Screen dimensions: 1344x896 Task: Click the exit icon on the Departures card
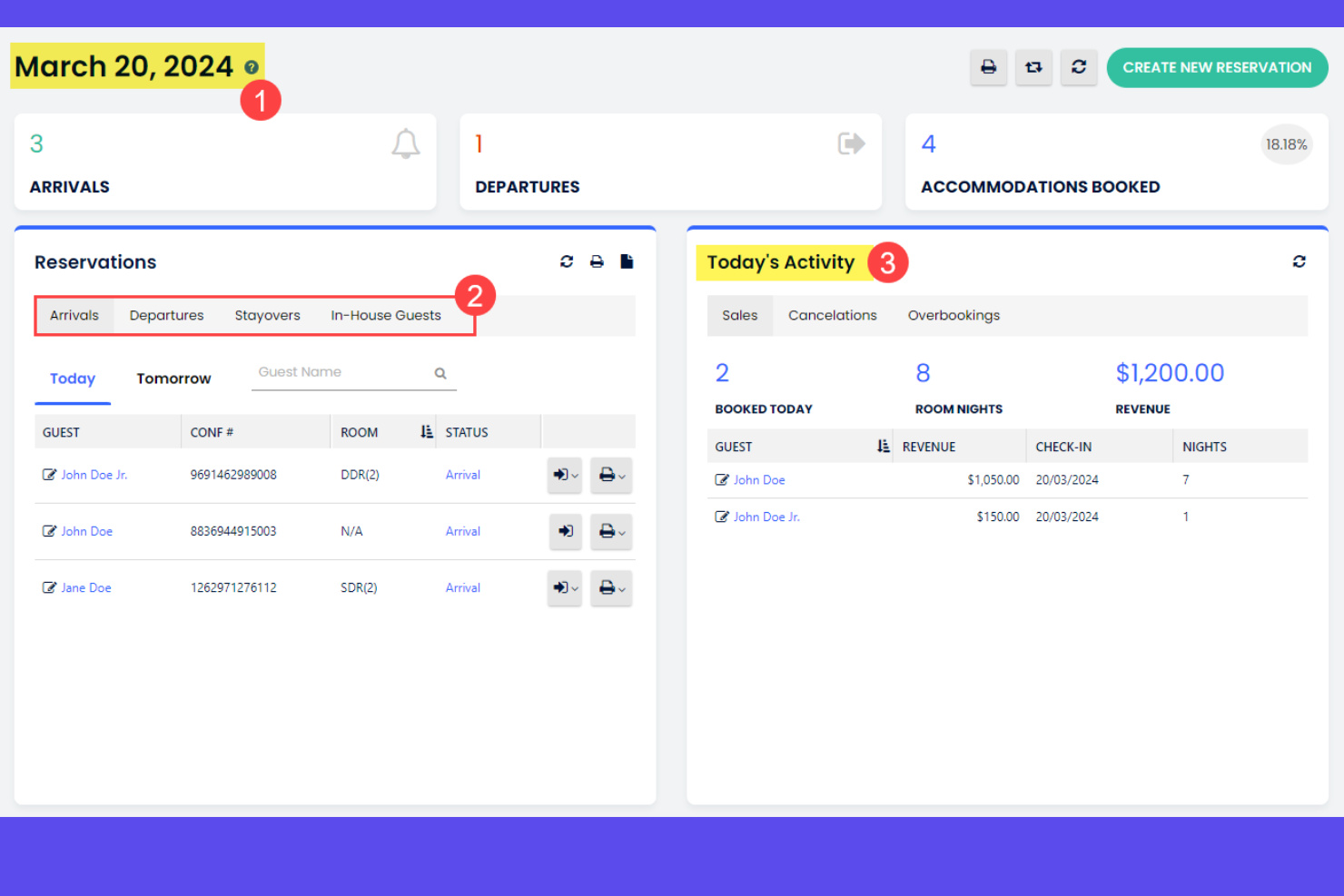tap(851, 143)
